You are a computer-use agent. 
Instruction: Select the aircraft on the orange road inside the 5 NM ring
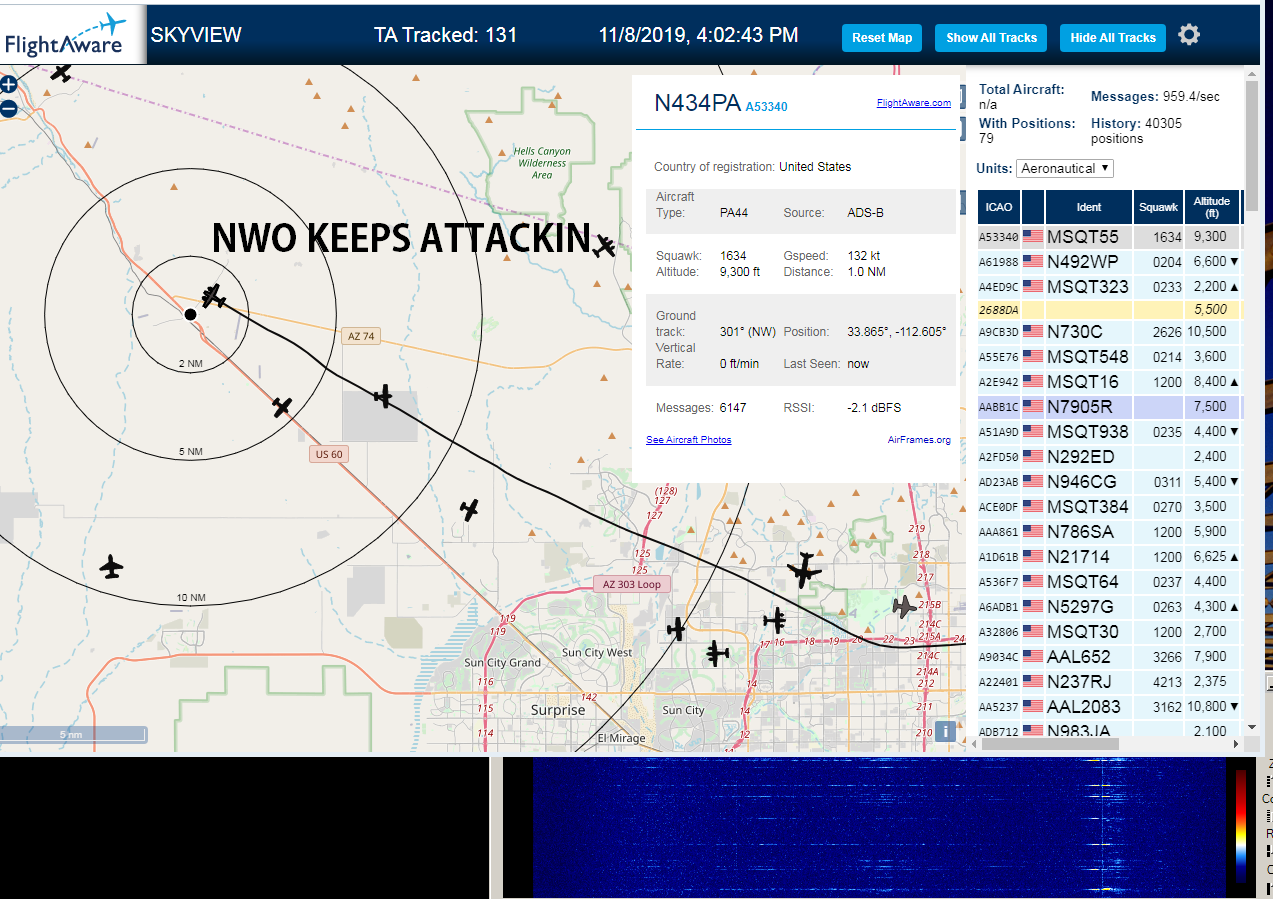(282, 407)
